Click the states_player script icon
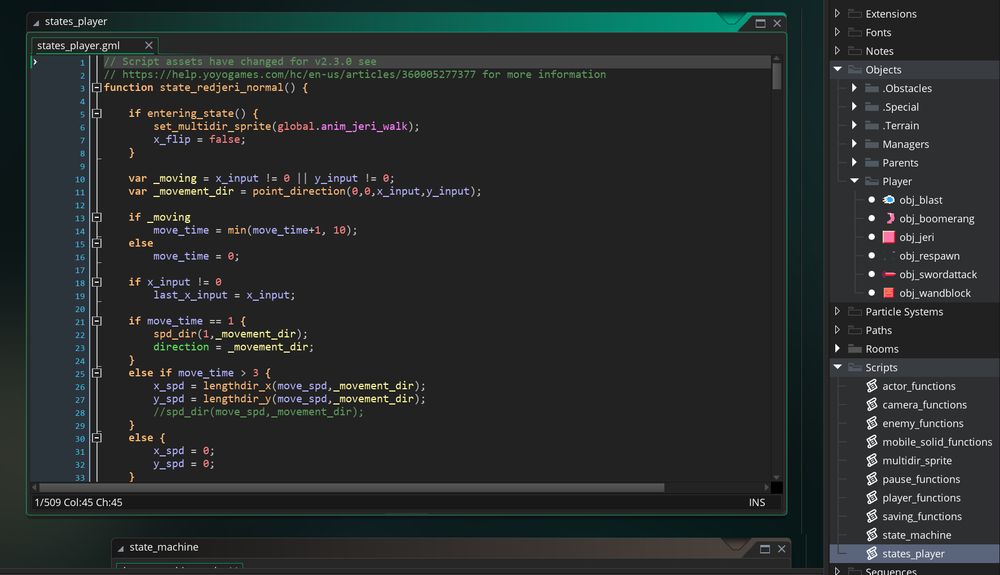This screenshot has height=575, width=1000. click(872, 553)
